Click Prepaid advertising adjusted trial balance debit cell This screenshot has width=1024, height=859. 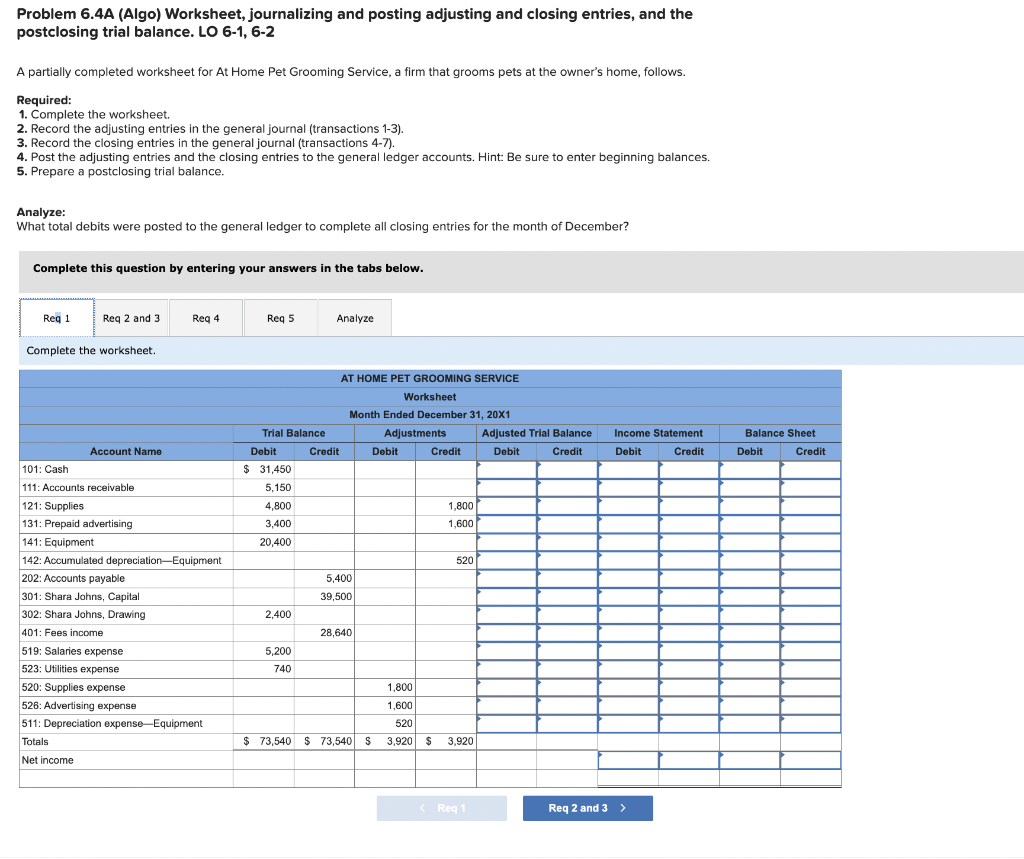(506, 524)
